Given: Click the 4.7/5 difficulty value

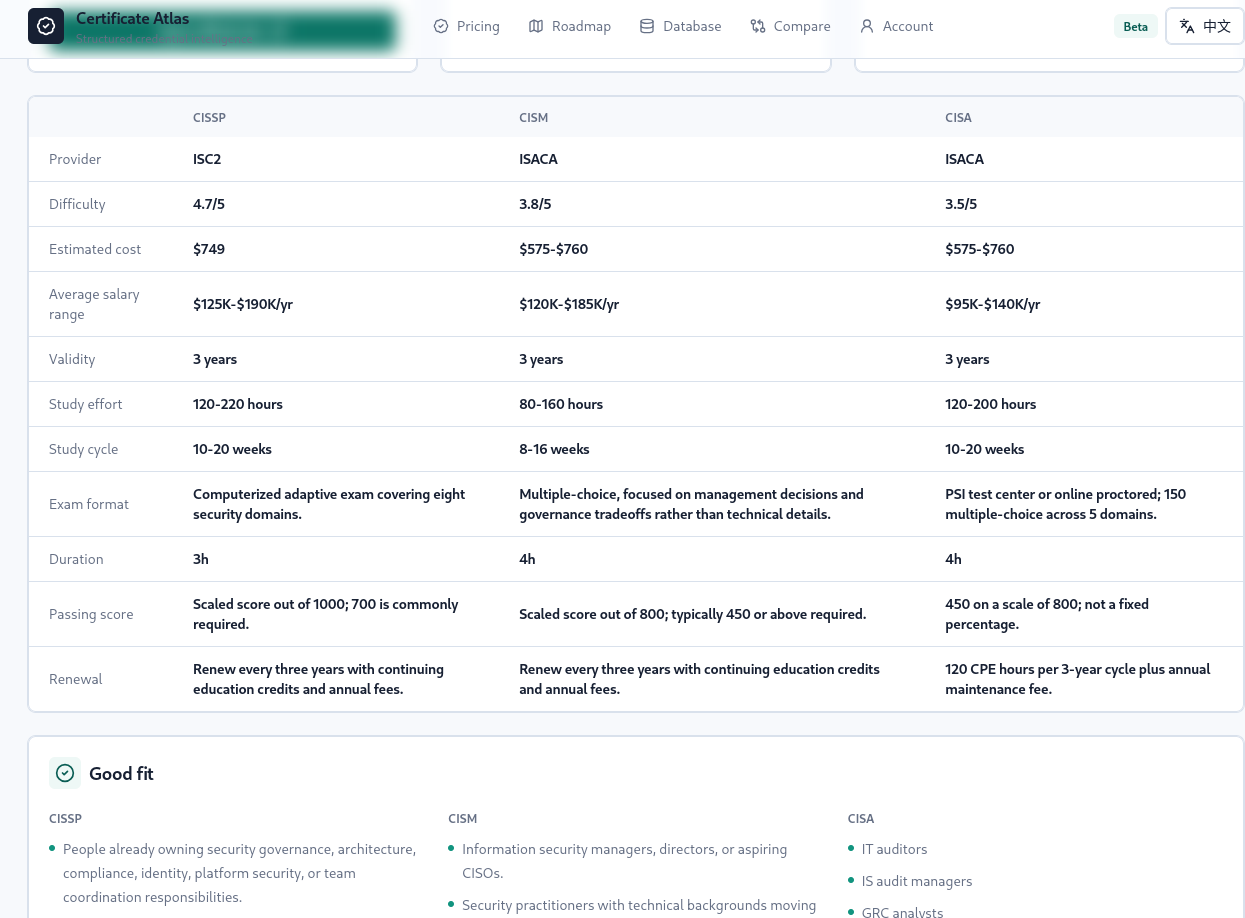Looking at the screenshot, I should pyautogui.click(x=209, y=204).
